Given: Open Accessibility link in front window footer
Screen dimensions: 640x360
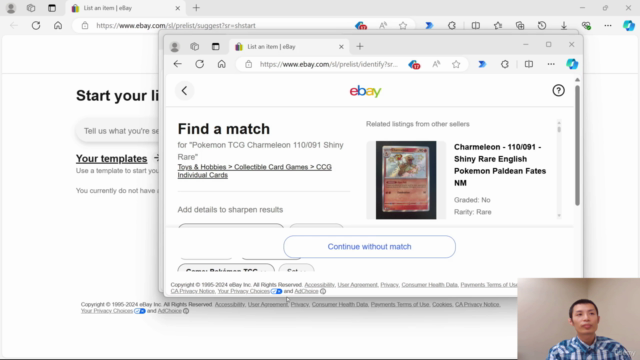Looking at the screenshot, I should pos(320,284).
